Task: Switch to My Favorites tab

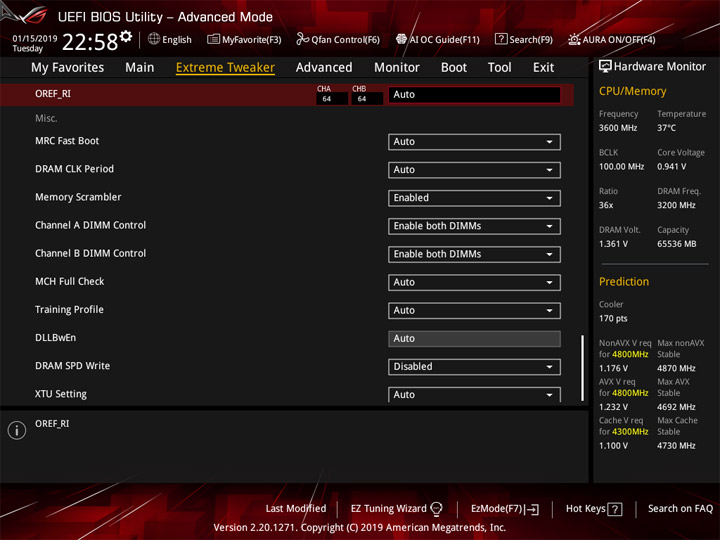Action: pos(68,68)
